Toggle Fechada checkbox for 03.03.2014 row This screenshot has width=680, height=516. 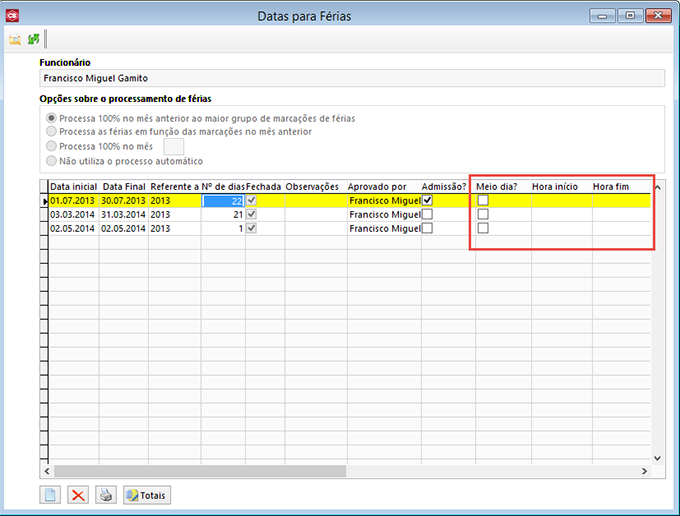click(x=252, y=215)
